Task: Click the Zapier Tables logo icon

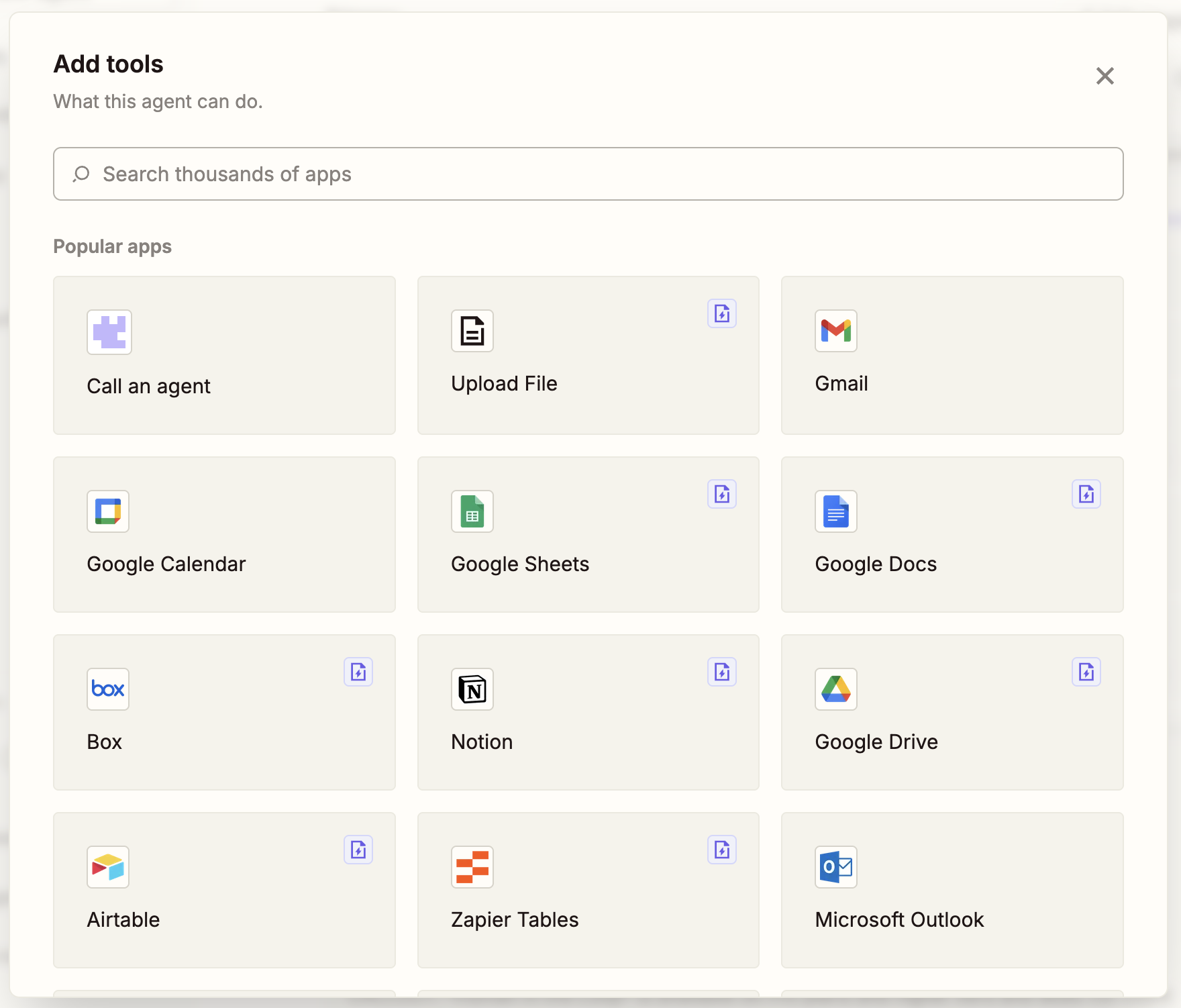Action: [472, 867]
